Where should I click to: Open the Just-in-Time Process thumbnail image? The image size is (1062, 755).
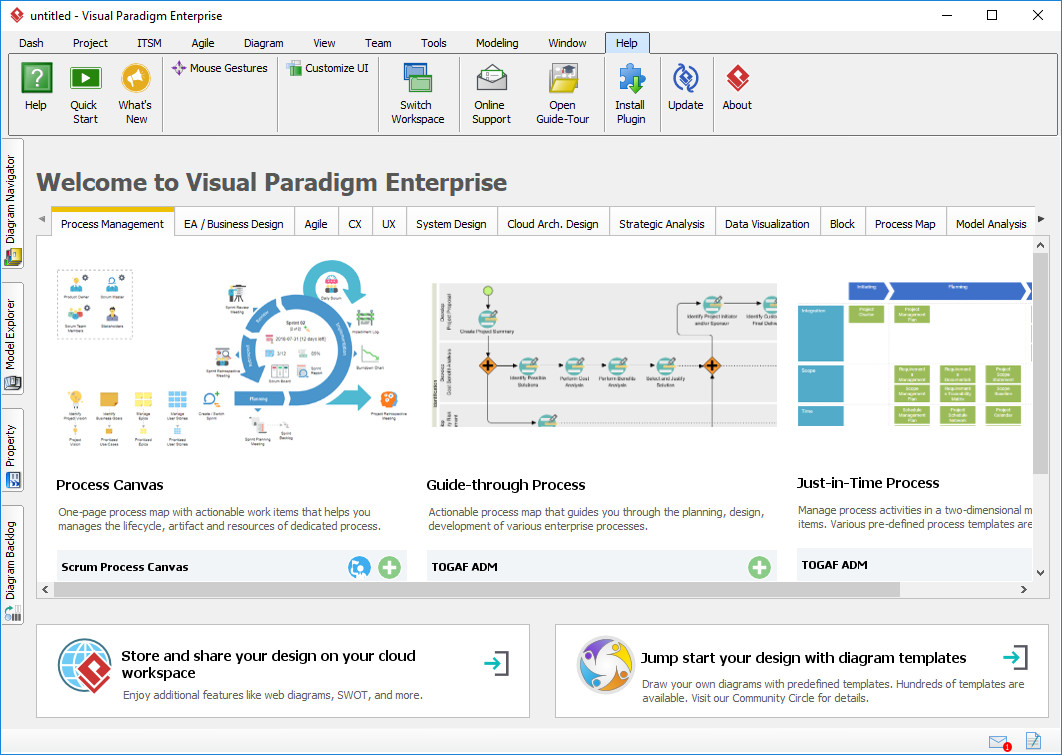914,354
